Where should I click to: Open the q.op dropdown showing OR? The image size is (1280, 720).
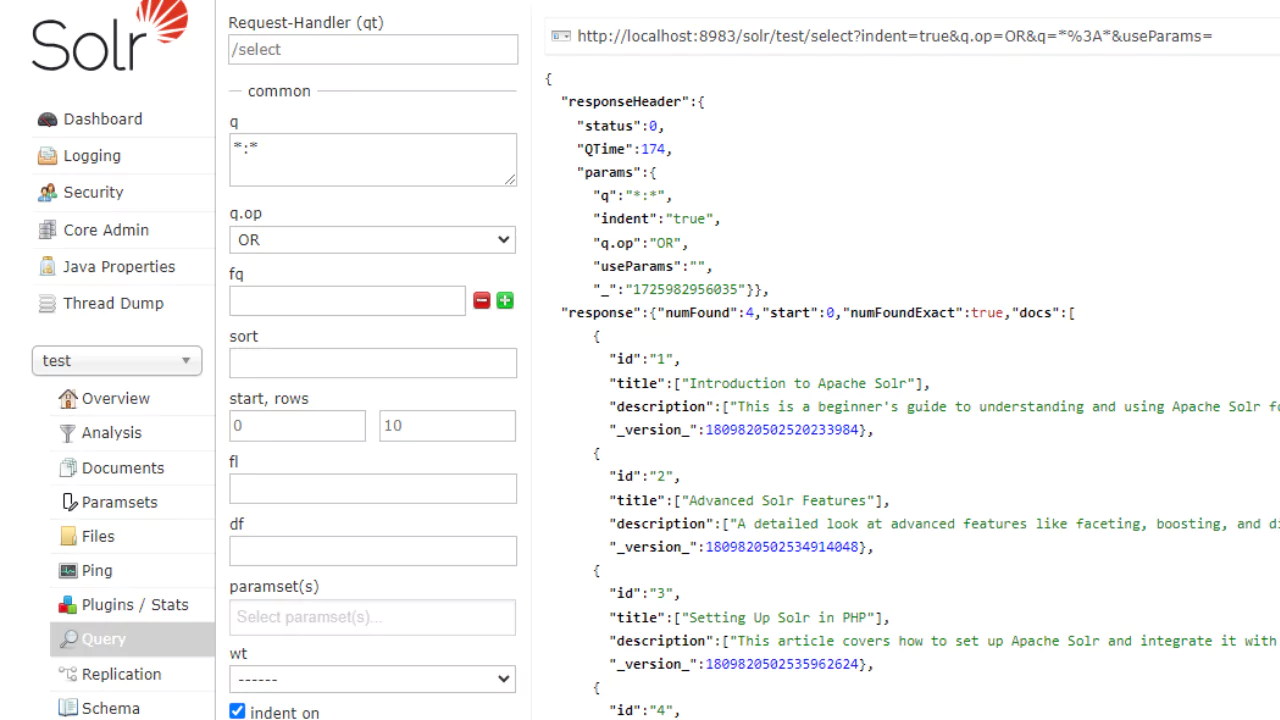373,240
